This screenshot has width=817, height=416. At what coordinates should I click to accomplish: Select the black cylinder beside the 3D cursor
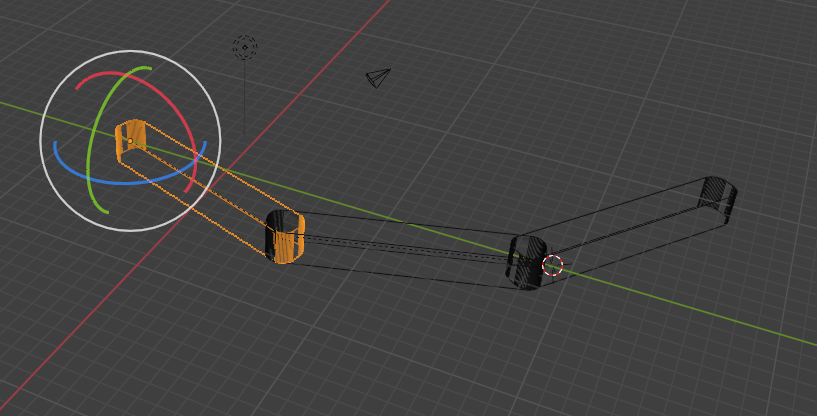point(525,262)
